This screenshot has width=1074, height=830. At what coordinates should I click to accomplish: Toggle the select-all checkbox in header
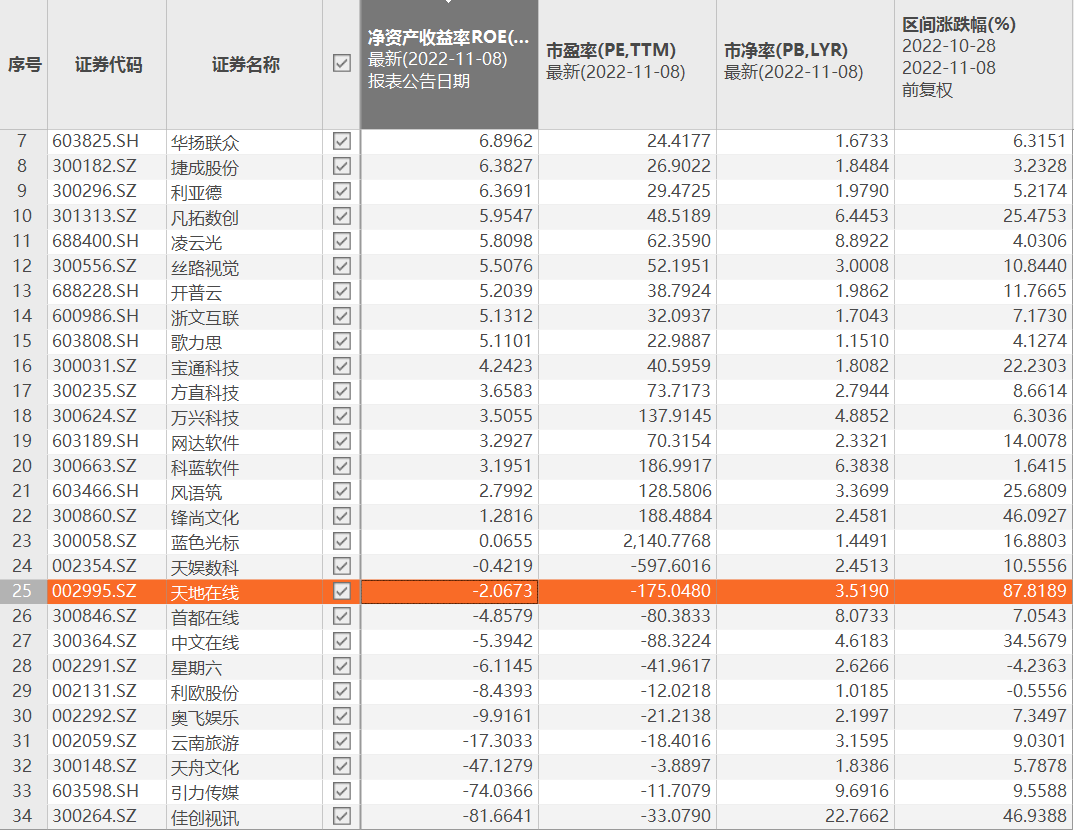pos(341,64)
